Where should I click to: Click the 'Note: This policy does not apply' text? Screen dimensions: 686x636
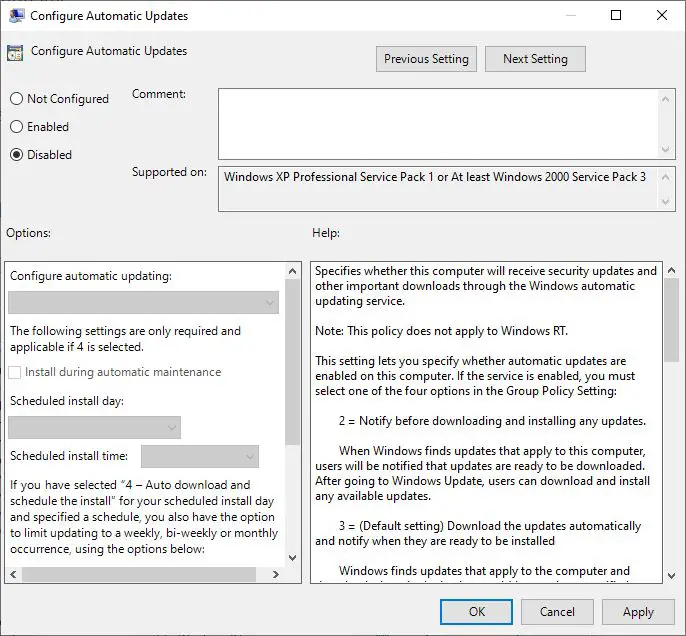[x=441, y=331]
